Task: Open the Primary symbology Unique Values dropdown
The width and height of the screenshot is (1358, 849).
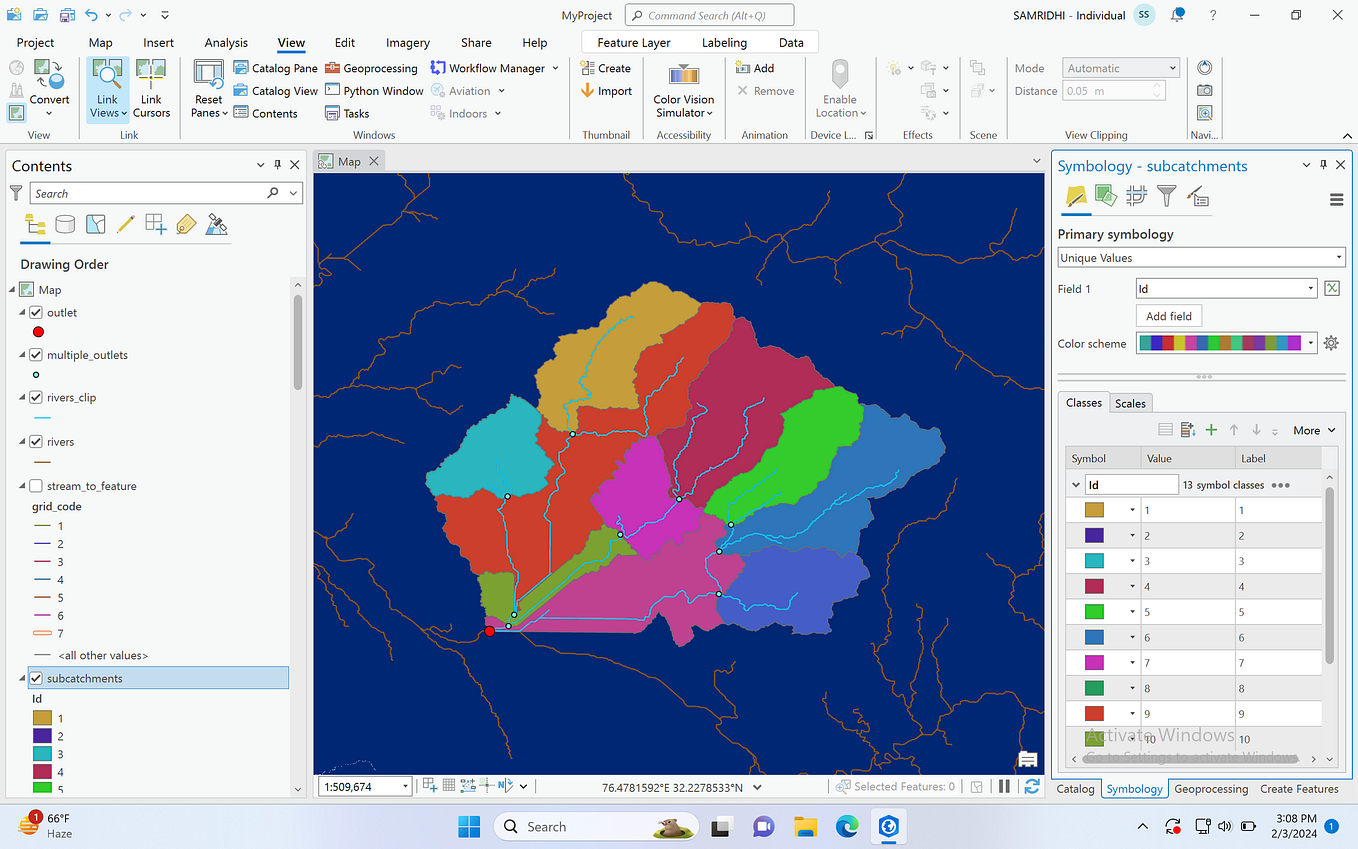Action: (x=1337, y=257)
